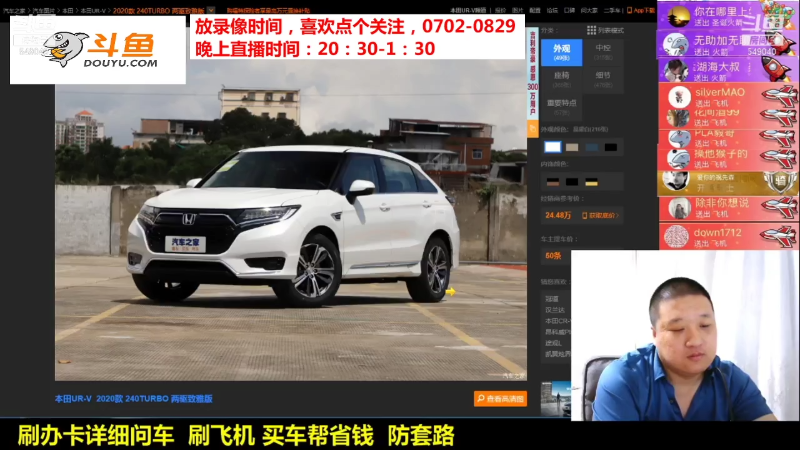Image resolution: width=800 pixels, height=450 pixels.
Task: Click down1712 user avatar
Action: 677,236
